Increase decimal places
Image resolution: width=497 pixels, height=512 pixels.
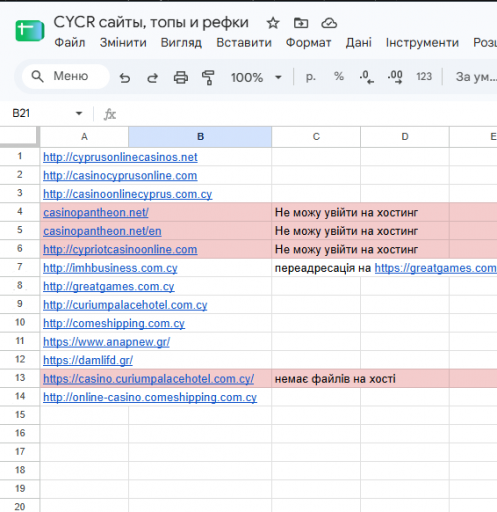[x=395, y=77]
